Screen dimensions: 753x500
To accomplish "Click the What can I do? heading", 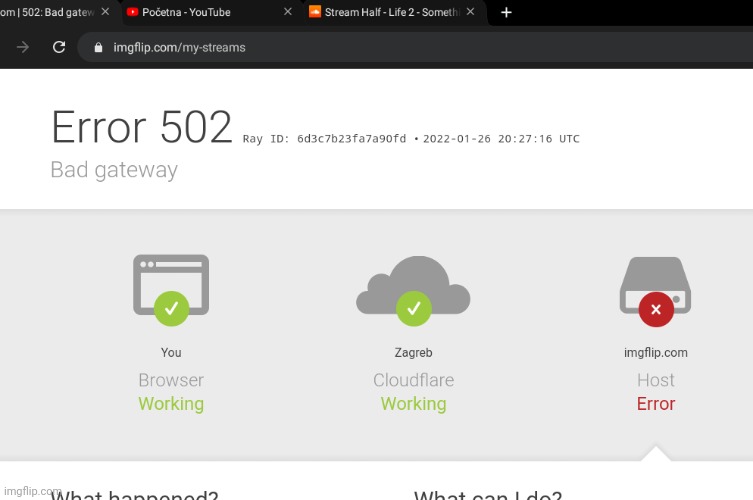I will point(488,495).
